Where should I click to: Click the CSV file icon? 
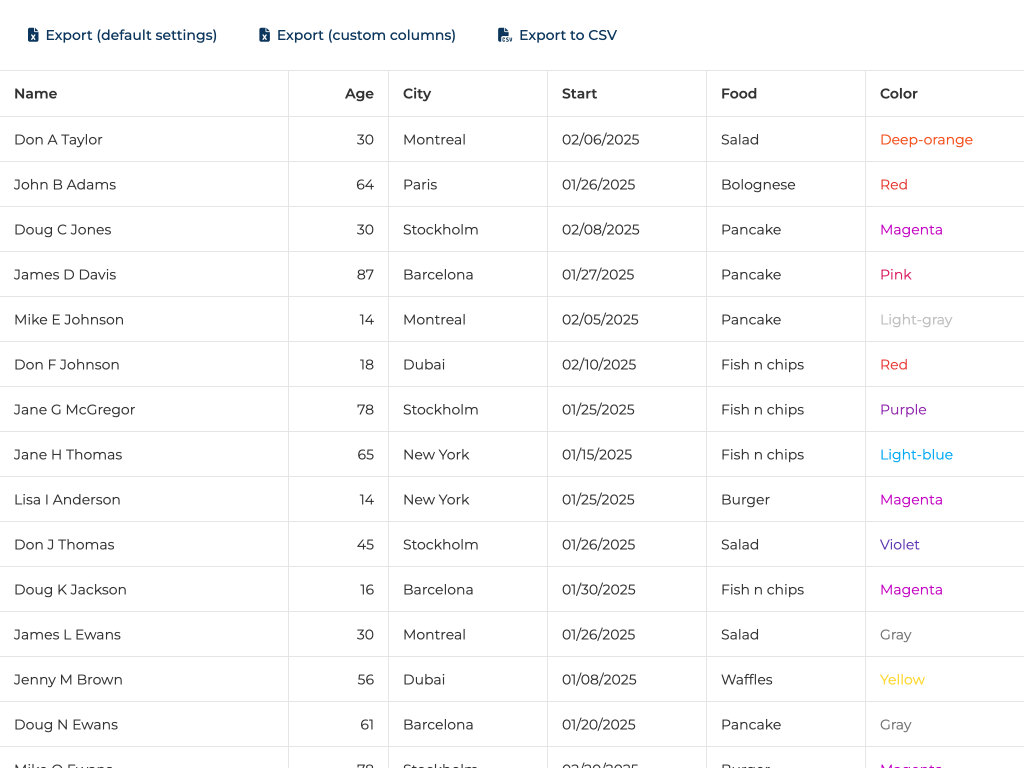click(x=505, y=35)
